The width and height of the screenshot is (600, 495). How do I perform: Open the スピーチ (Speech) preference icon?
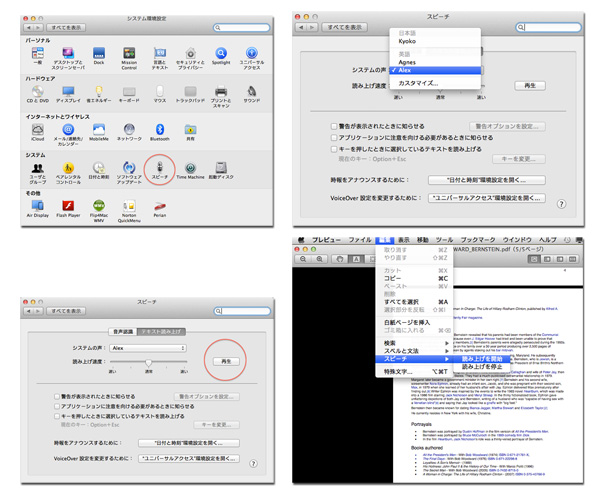pos(160,164)
